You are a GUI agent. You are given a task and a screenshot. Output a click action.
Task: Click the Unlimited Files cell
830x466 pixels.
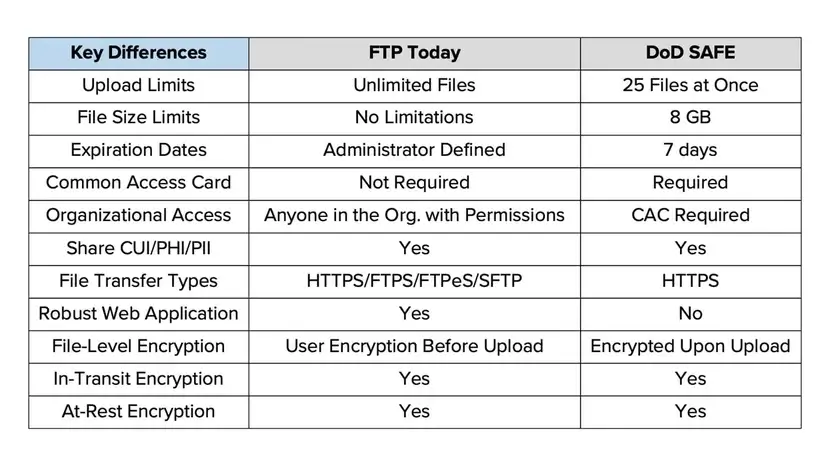pos(414,85)
